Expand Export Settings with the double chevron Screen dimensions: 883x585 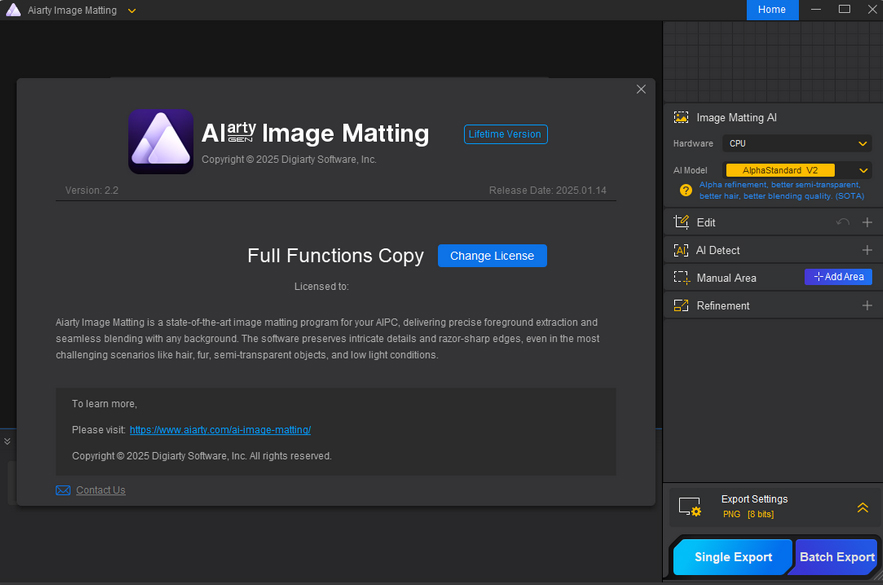coord(863,507)
